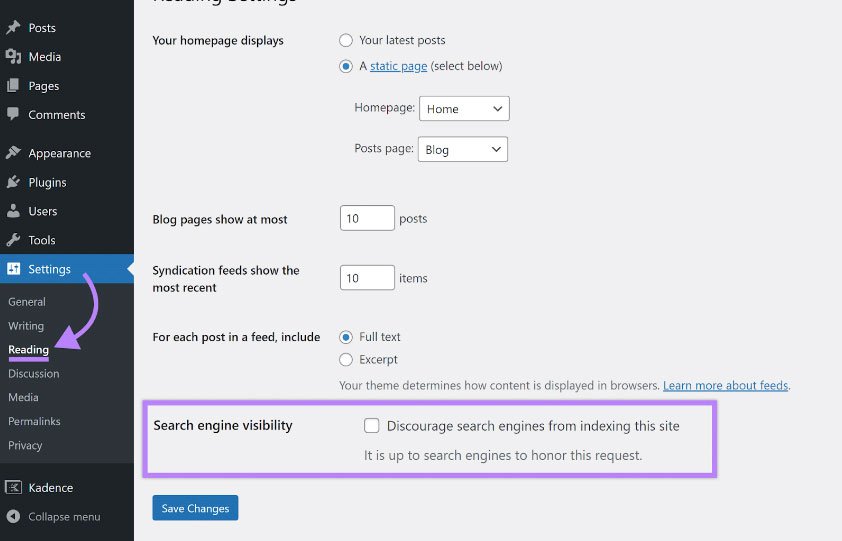Click the Users person icon
Screen dimensions: 842x541
13,211
